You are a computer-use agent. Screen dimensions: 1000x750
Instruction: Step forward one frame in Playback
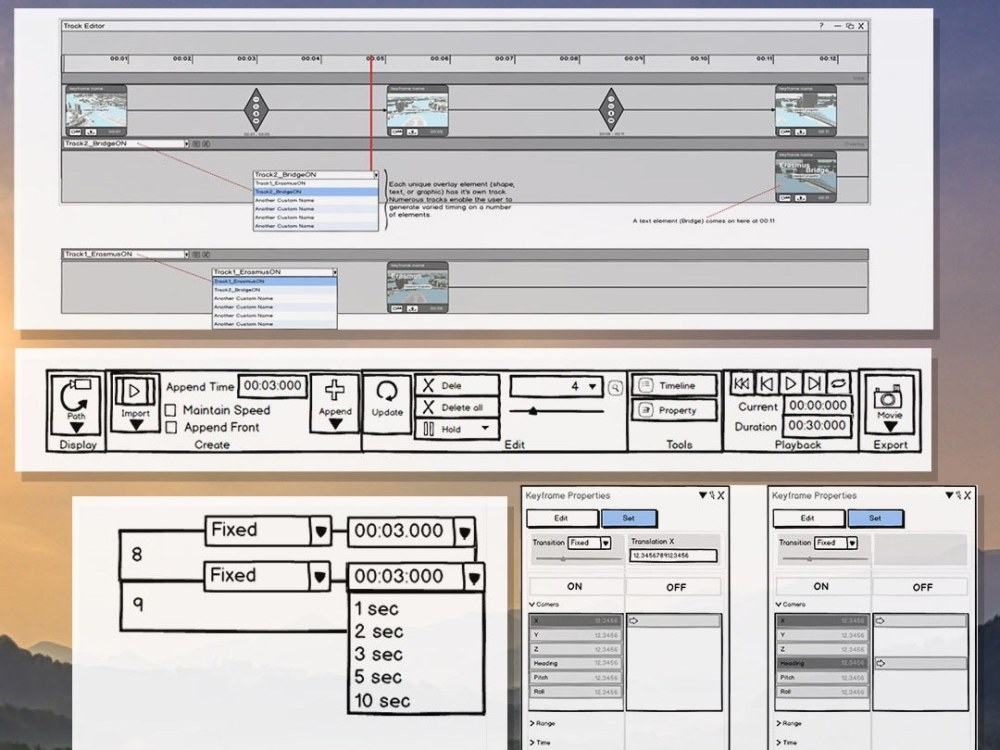tap(814, 383)
